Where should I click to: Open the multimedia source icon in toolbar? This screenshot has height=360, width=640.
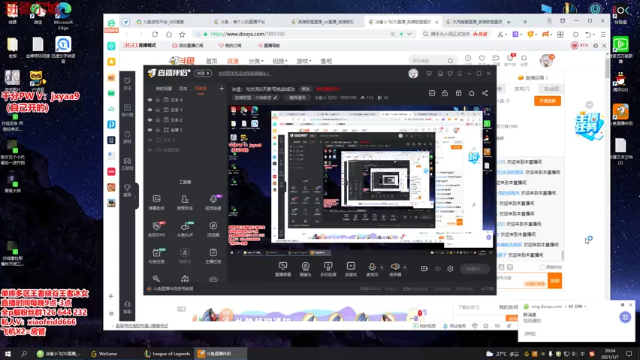coord(351,267)
